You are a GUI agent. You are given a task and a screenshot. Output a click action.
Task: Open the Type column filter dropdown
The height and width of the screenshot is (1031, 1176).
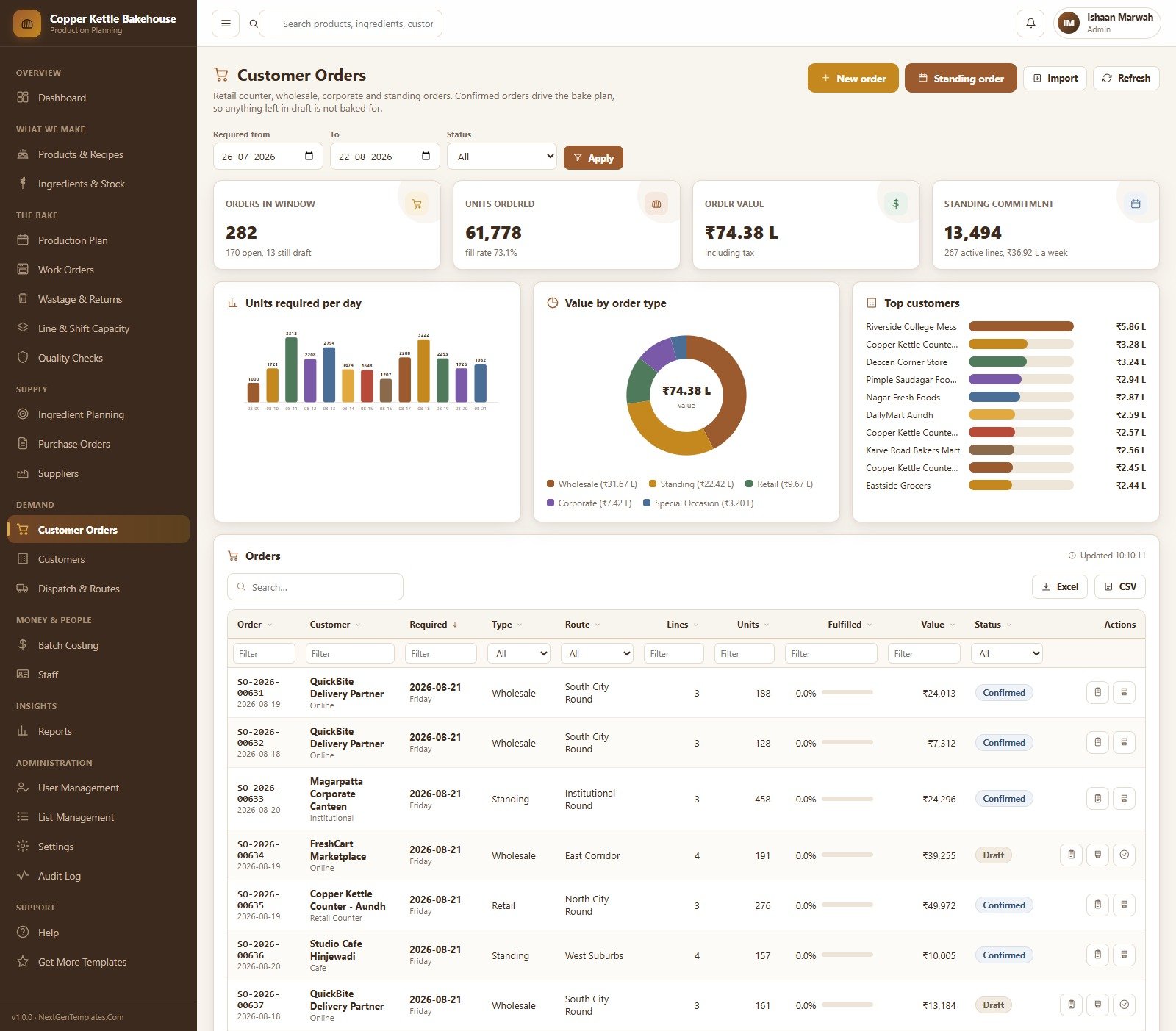[520, 653]
